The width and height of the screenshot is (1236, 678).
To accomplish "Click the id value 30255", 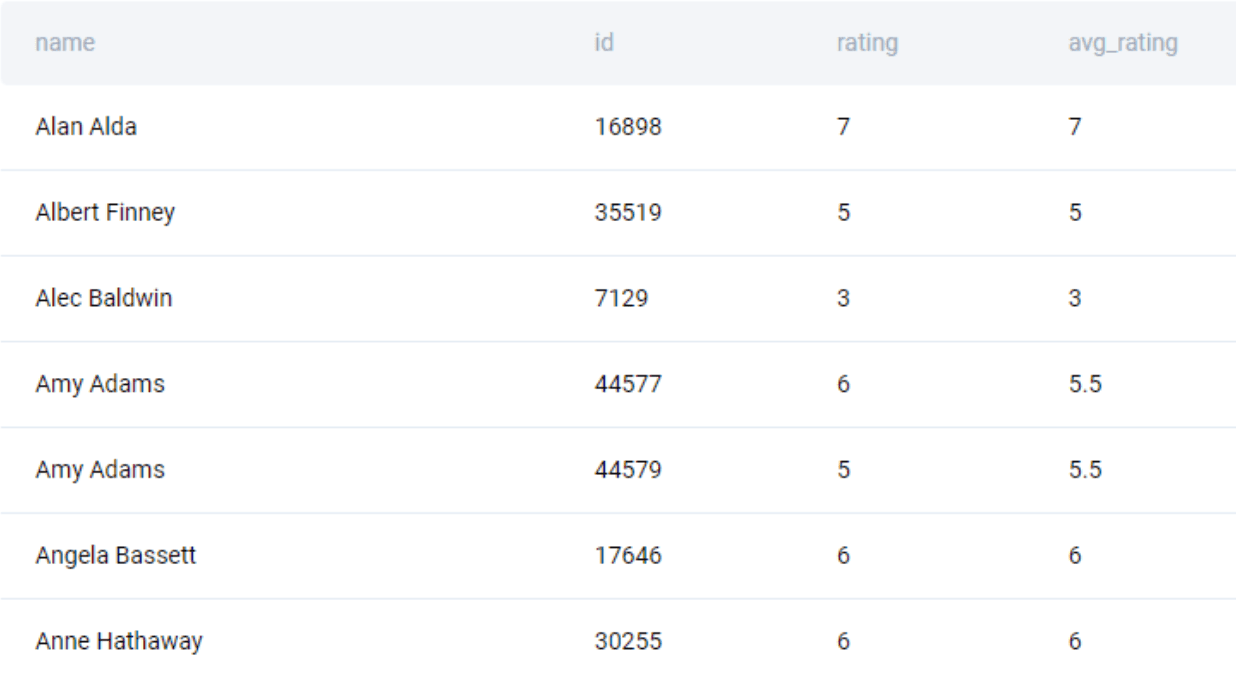I will pyautogui.click(x=628, y=641).
